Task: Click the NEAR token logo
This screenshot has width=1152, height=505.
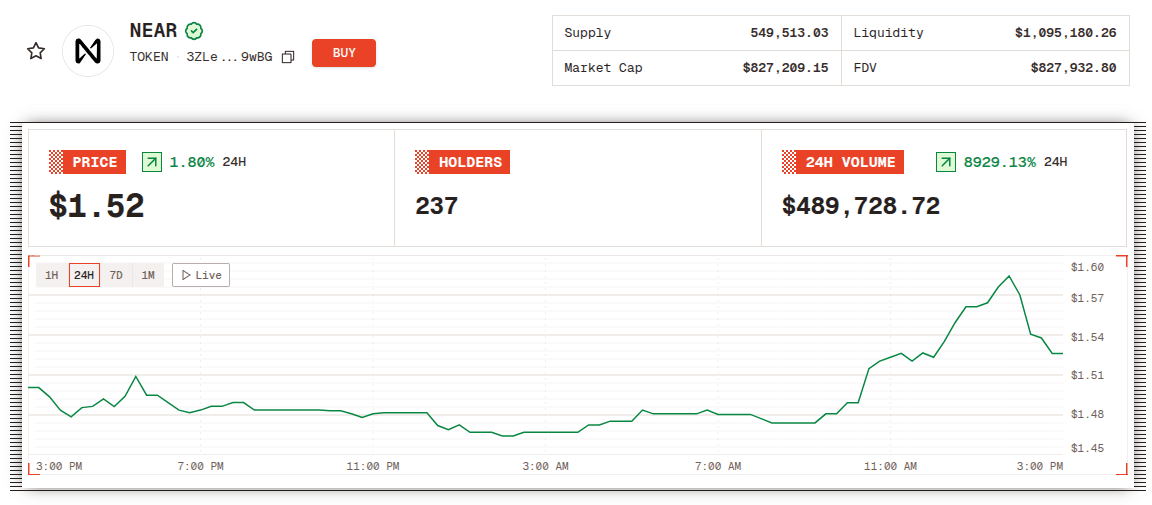Action: [88, 51]
